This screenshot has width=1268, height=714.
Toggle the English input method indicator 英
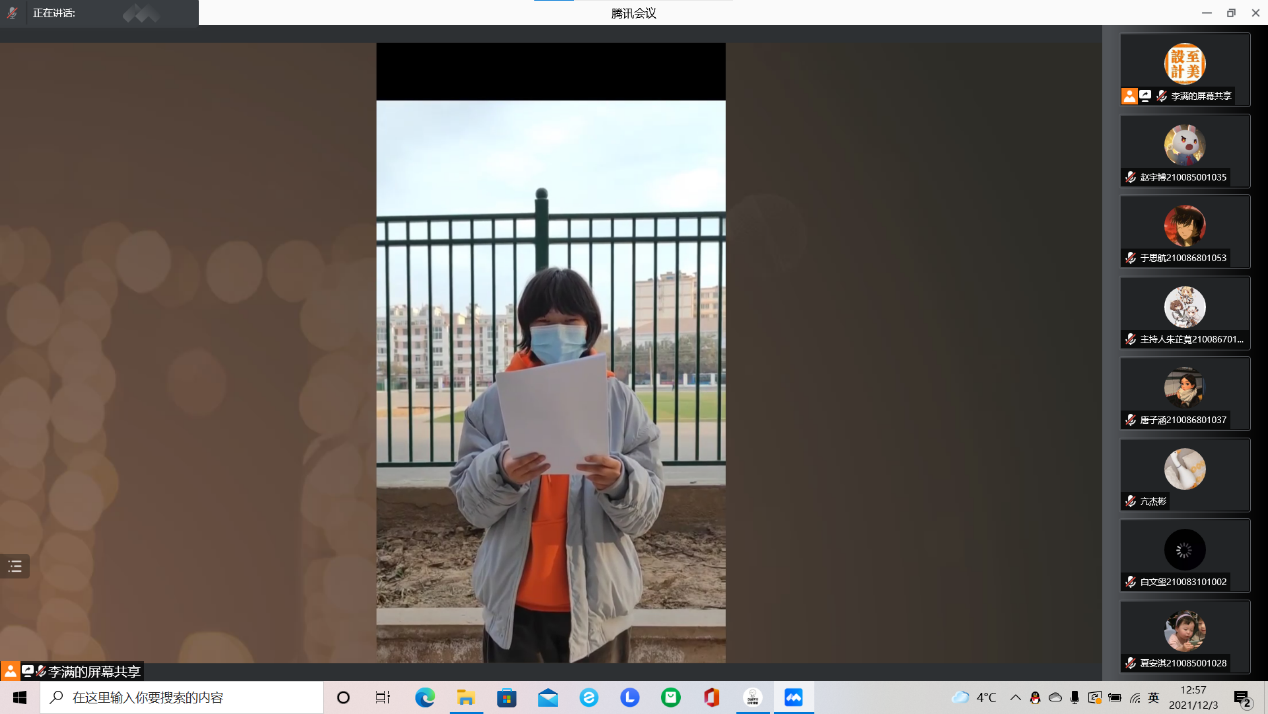pos(1153,697)
